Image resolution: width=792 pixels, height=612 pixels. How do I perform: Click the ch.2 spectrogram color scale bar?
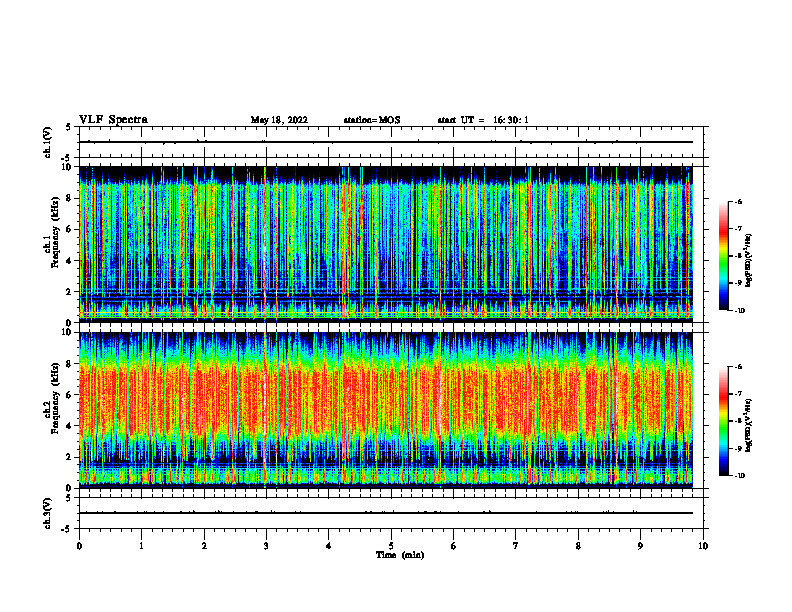click(x=723, y=421)
